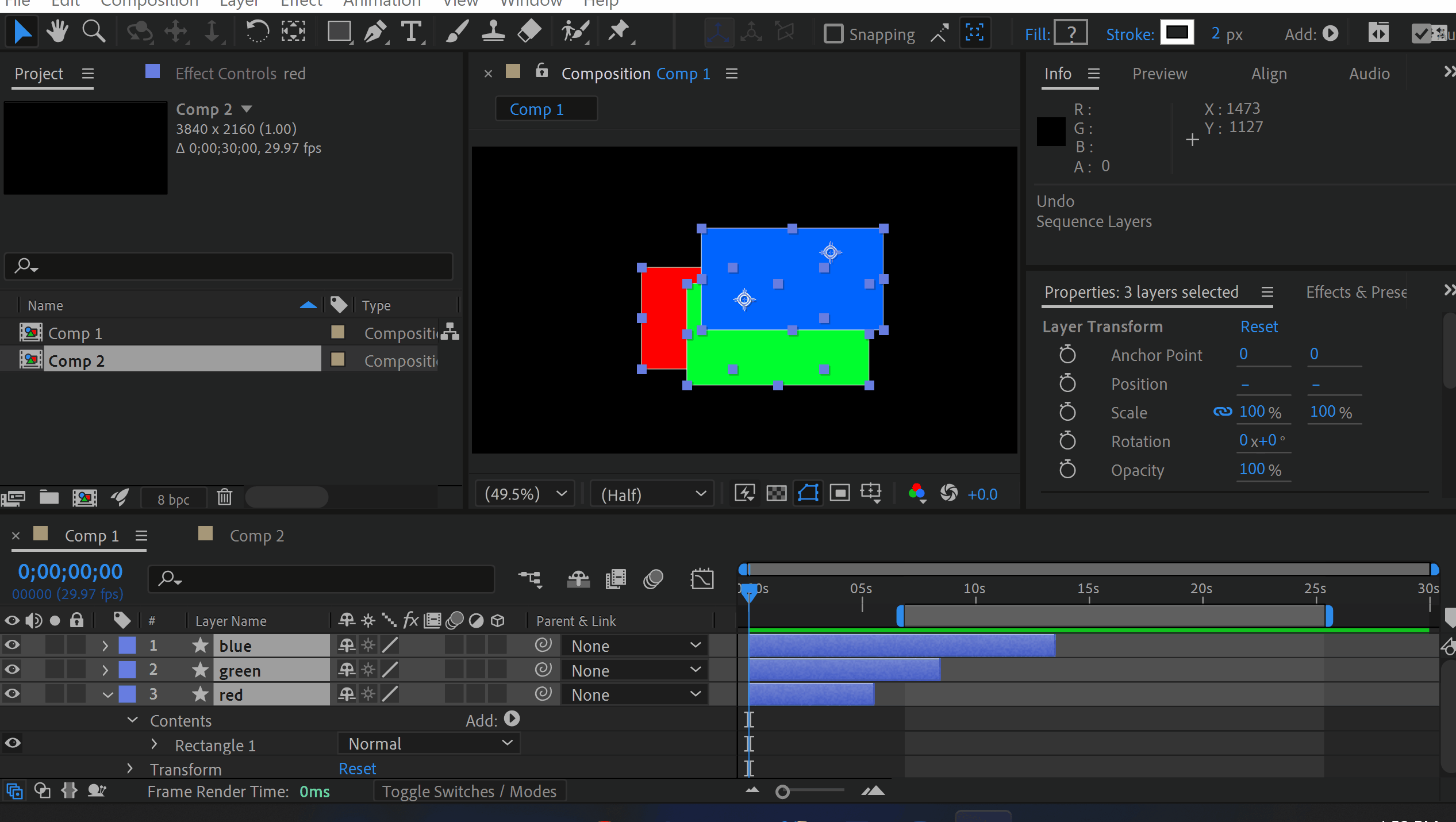The width and height of the screenshot is (1456, 822).
Task: Open the magnification ratio (49.5%) dropdown
Action: pyautogui.click(x=525, y=494)
